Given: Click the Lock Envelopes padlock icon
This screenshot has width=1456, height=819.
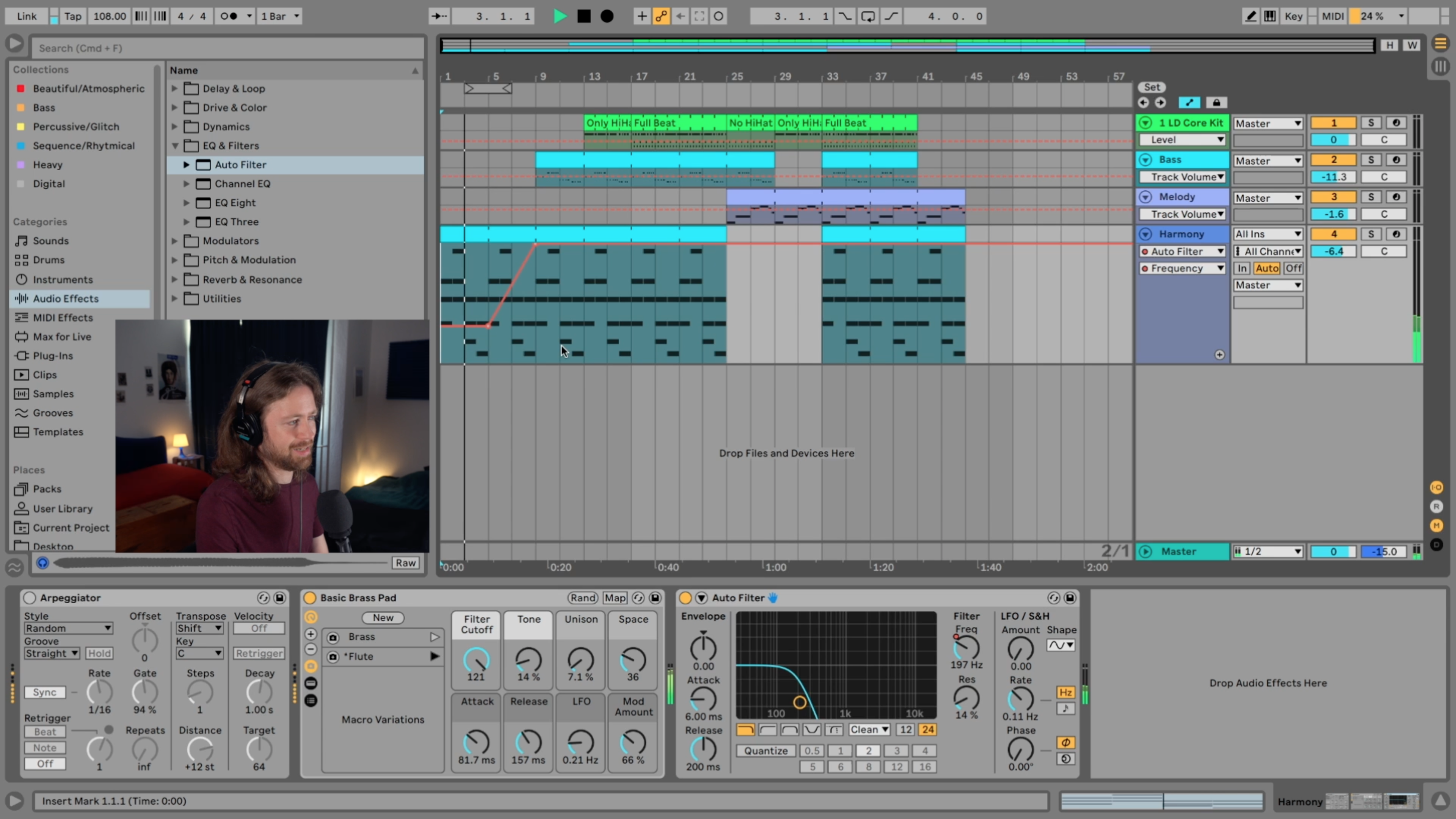Looking at the screenshot, I should [x=1216, y=102].
